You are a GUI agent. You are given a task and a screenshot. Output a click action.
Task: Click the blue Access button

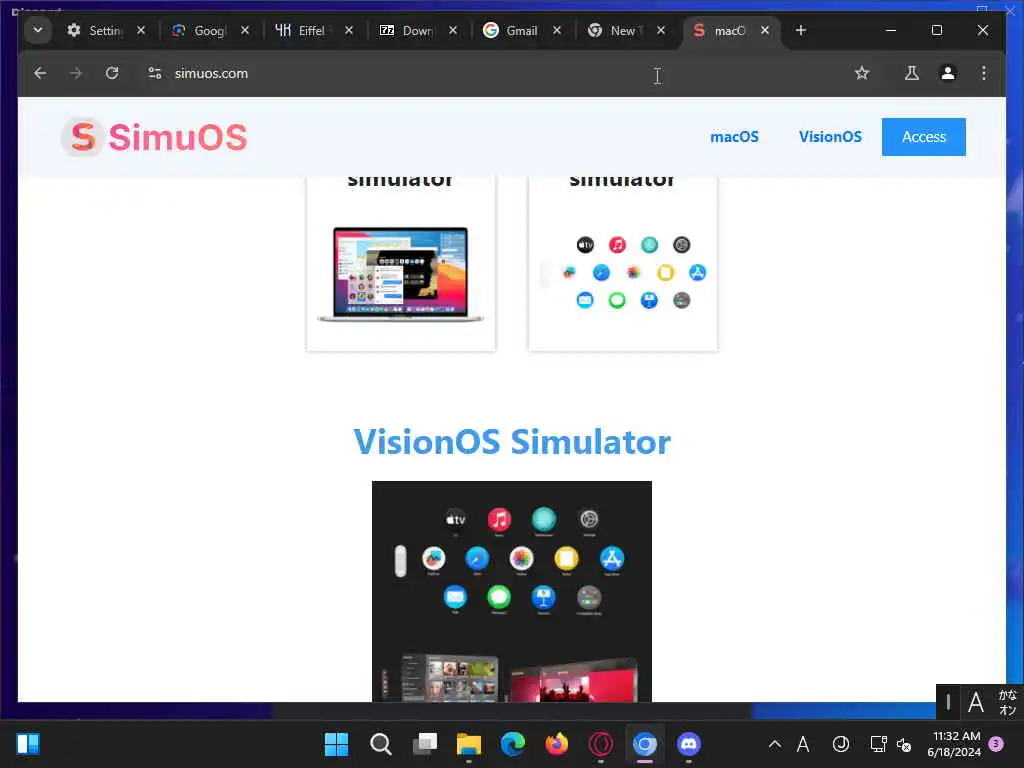pos(923,137)
